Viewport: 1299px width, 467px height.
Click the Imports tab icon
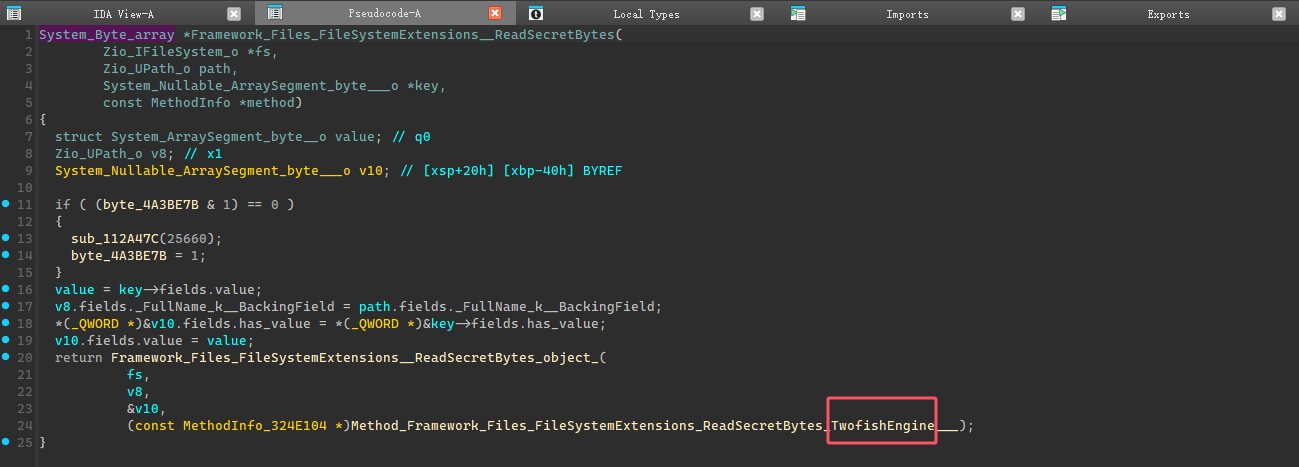coord(798,14)
